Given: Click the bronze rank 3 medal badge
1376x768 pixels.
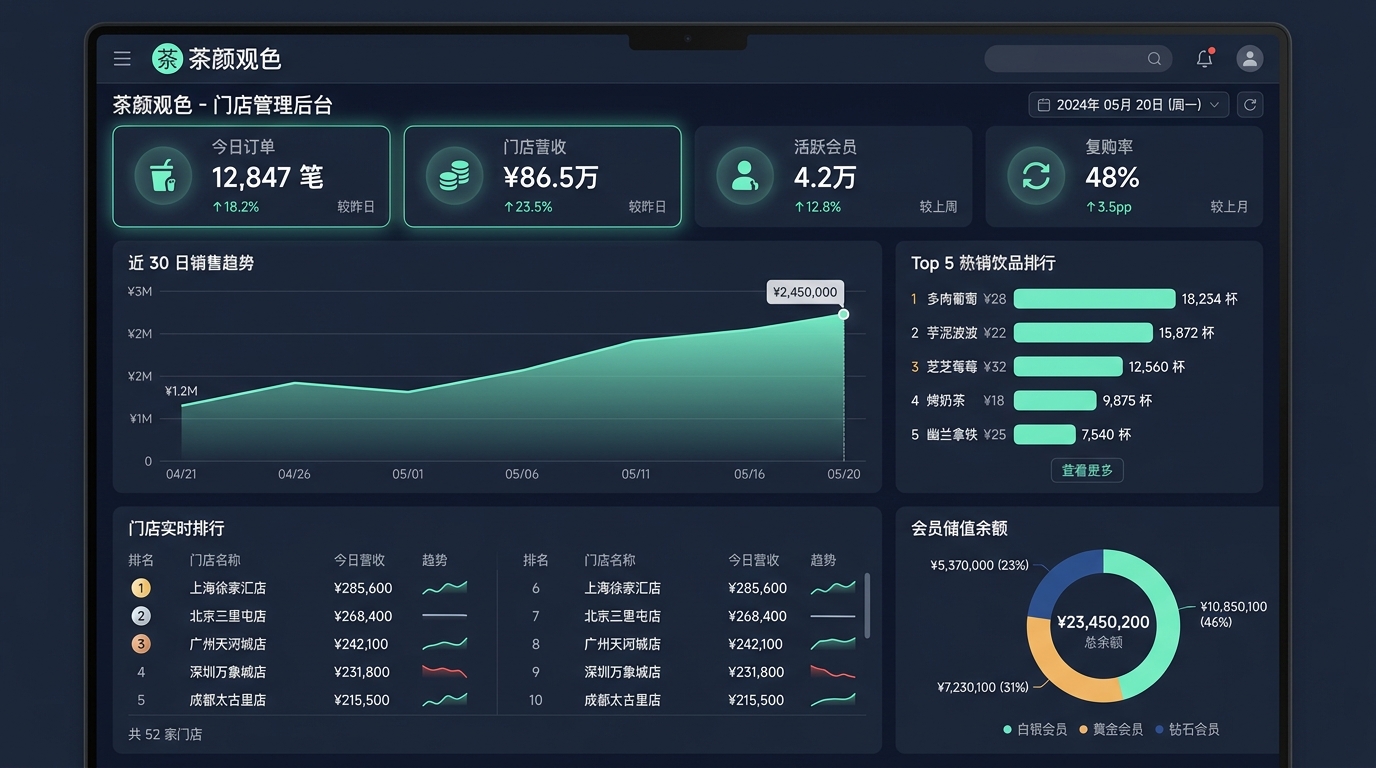Looking at the screenshot, I should (141, 644).
